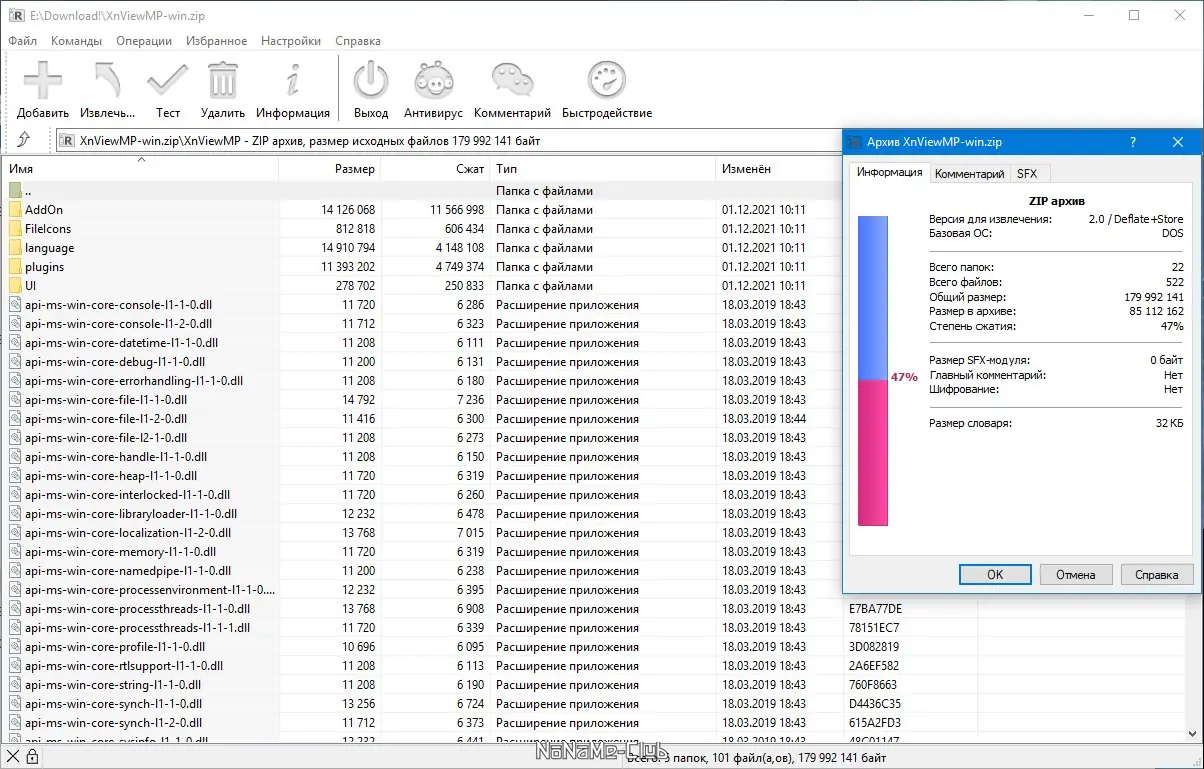This screenshot has height=769, width=1204.
Task: Open the Файл menu
Action: [22, 41]
